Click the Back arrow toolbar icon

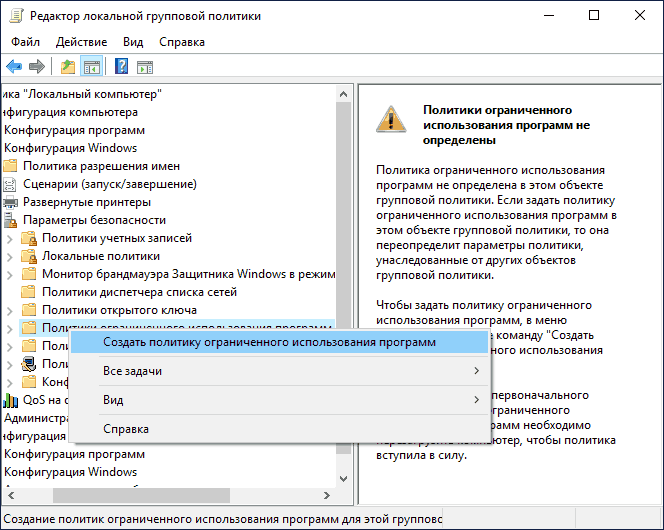pos(14,67)
